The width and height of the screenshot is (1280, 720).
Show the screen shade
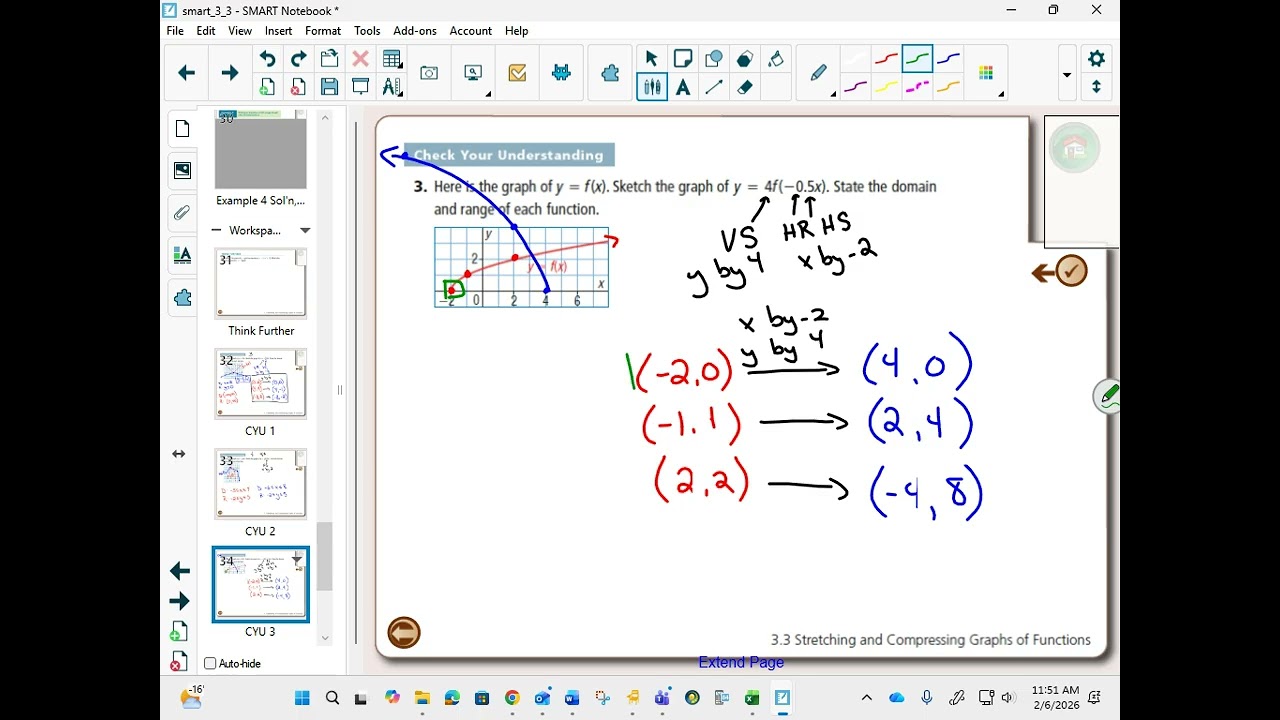pos(360,87)
